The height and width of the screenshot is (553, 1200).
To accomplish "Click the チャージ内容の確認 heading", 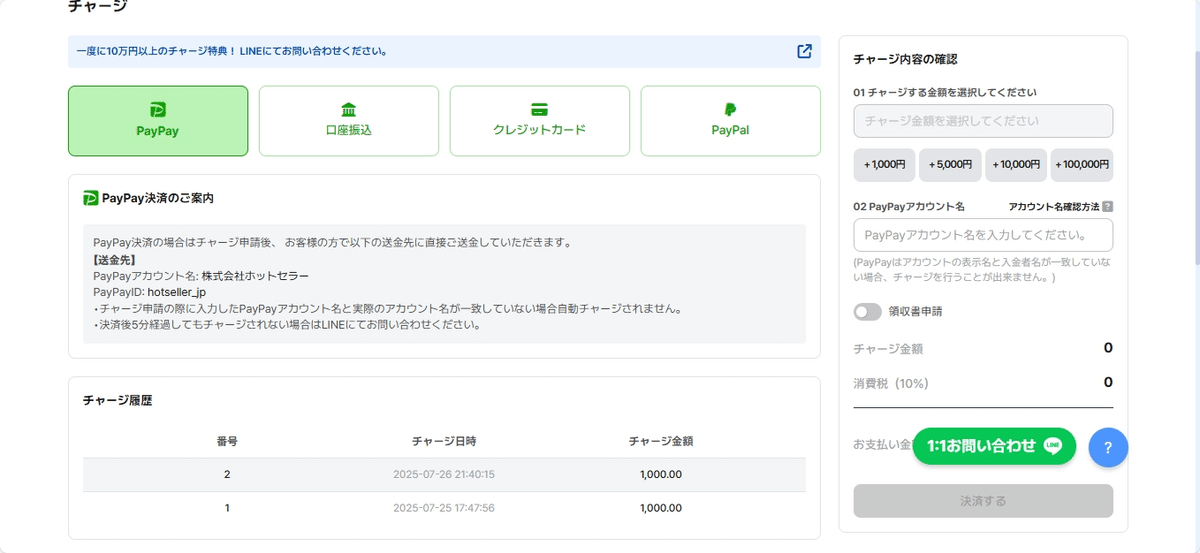I will pos(905,60).
